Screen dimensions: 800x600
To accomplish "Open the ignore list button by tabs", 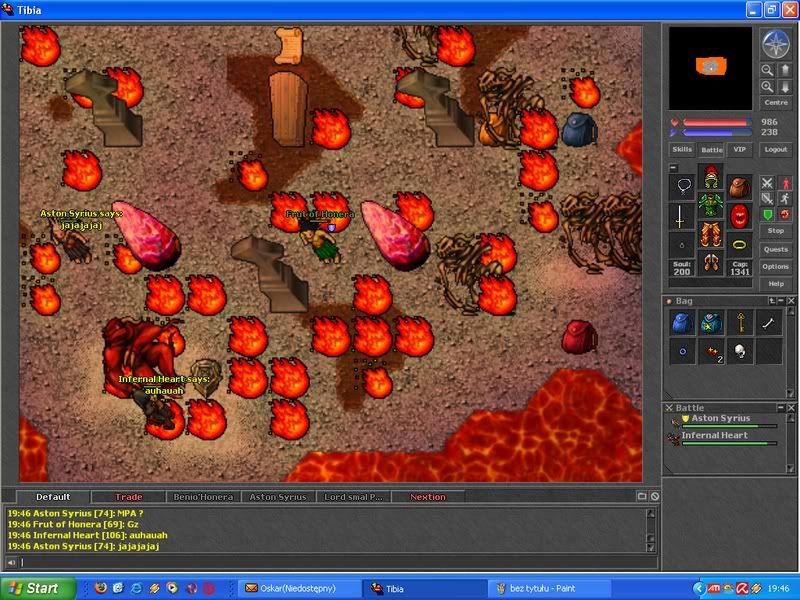I will pos(655,496).
